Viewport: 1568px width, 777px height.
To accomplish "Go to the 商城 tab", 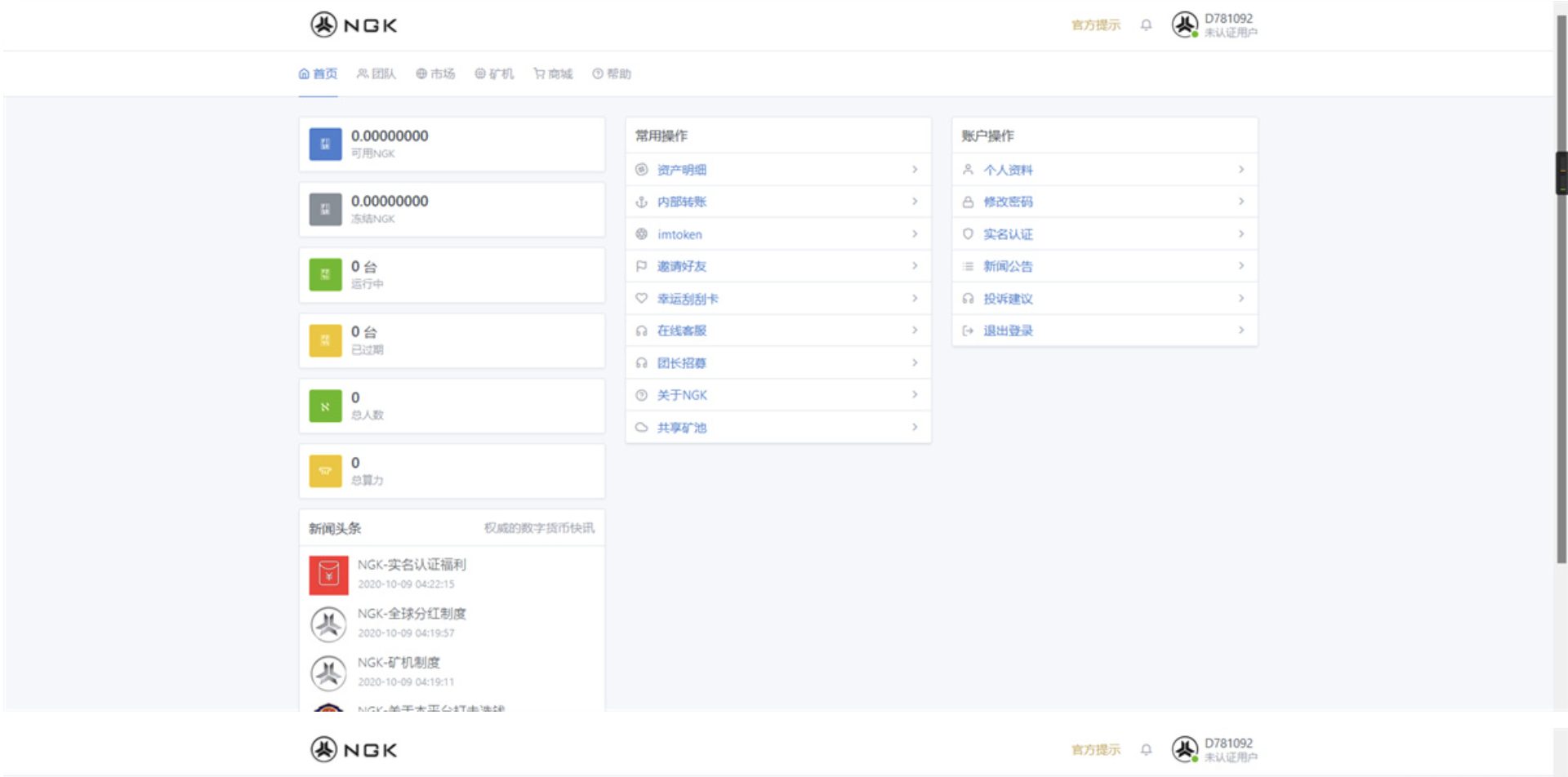I will click(553, 74).
